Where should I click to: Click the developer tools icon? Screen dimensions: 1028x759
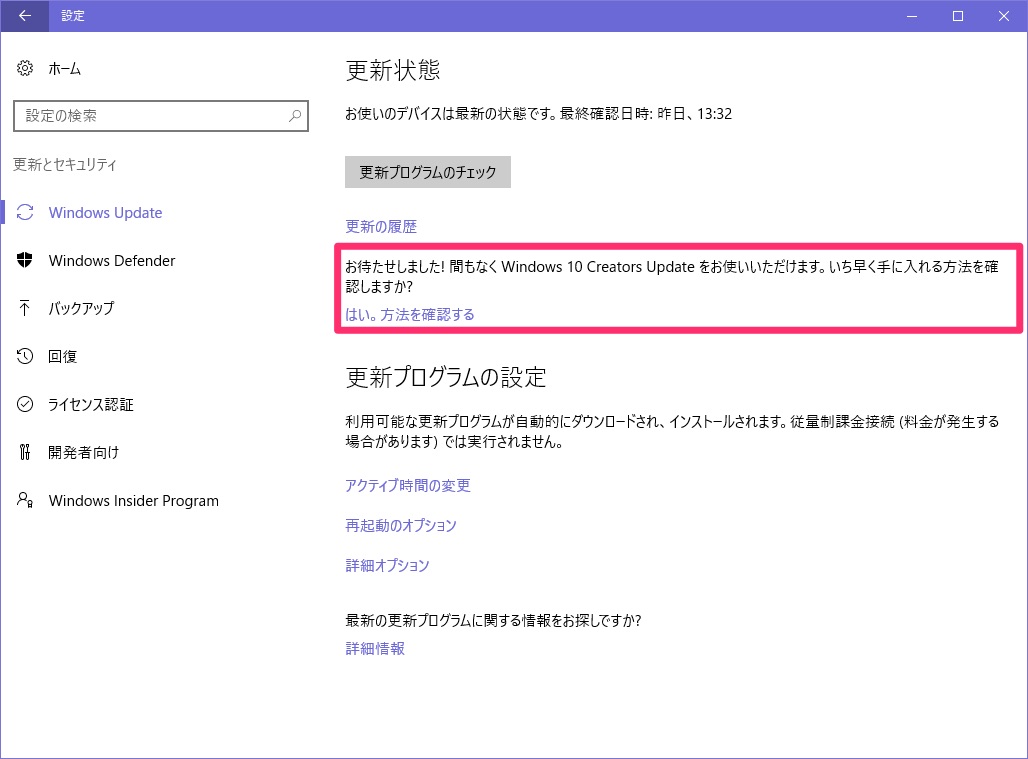point(25,452)
